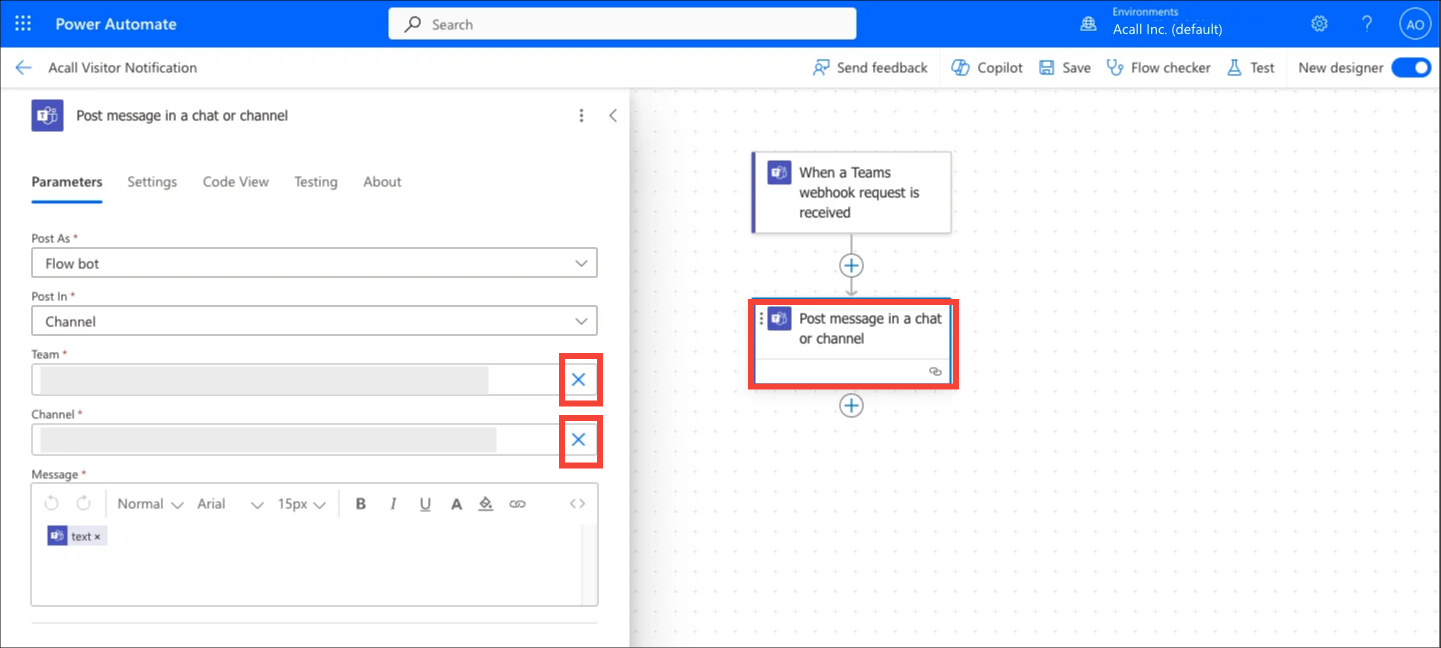Click in the top Search box
1441x648 pixels.
pos(622,24)
